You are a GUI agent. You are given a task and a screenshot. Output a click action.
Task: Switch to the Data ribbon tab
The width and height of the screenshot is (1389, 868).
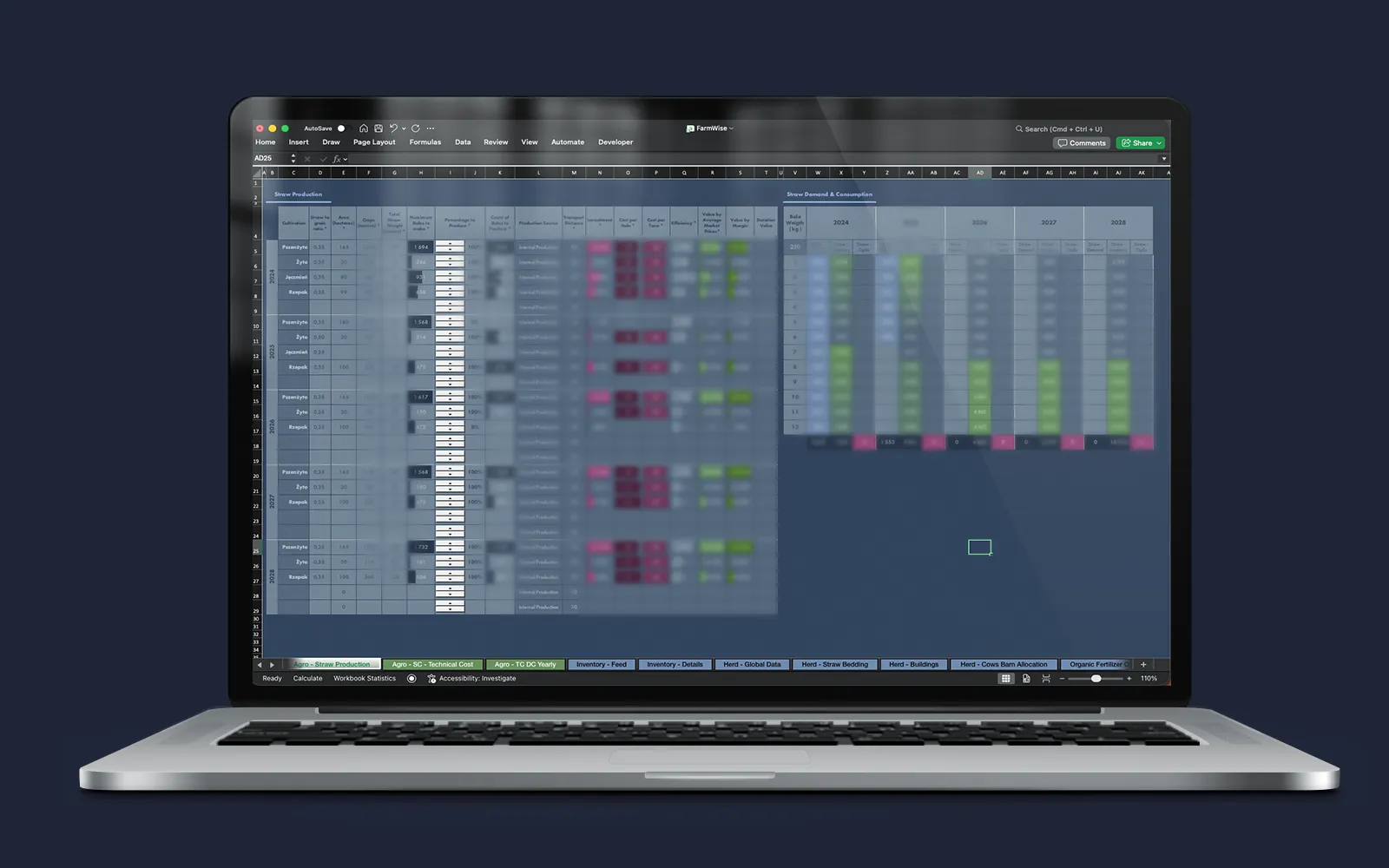click(x=463, y=142)
